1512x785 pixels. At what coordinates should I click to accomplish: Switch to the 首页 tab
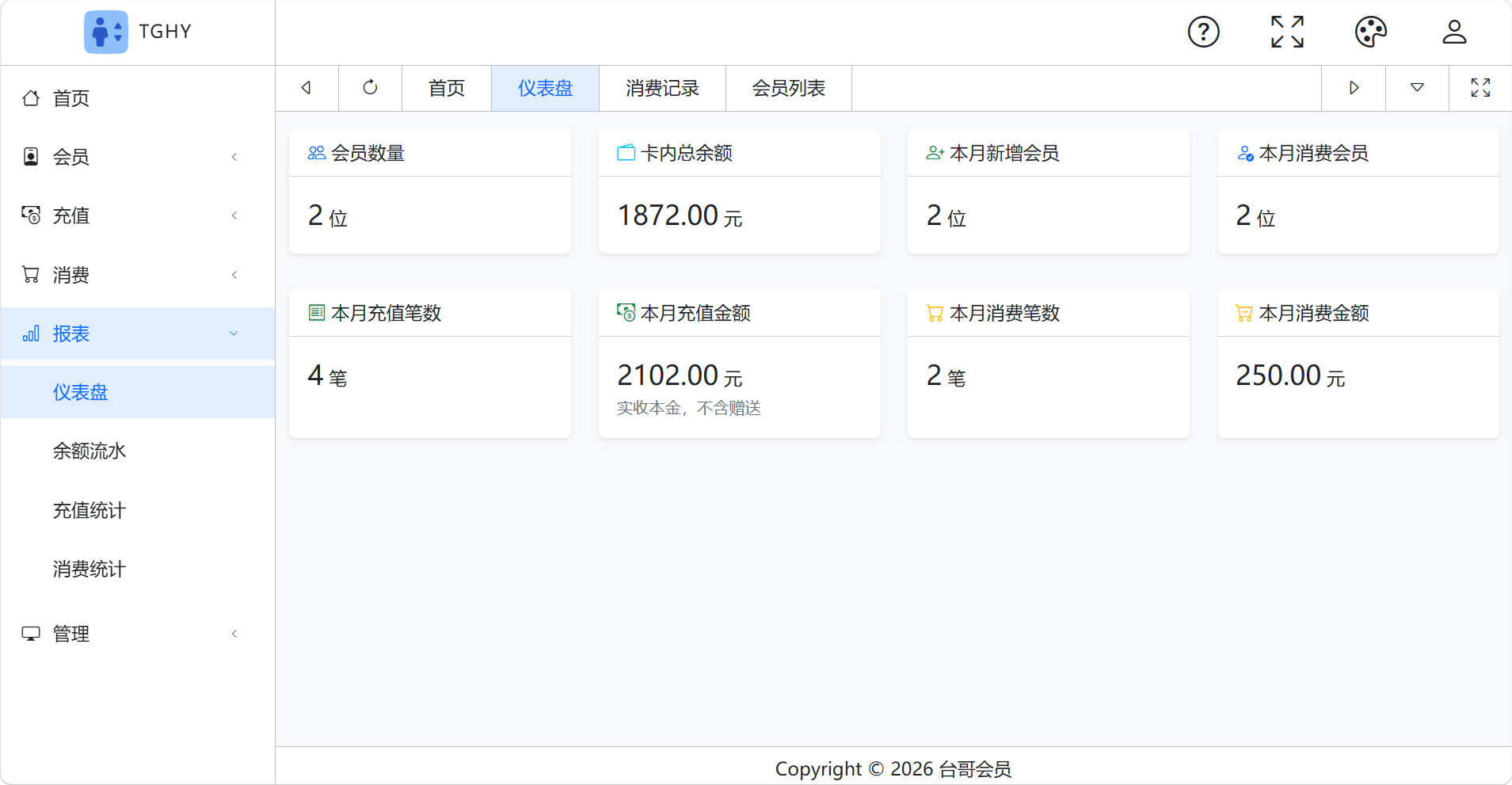(447, 88)
